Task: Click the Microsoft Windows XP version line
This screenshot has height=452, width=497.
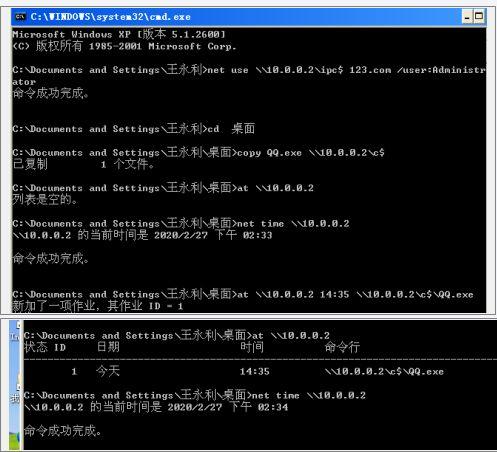Action: [x=119, y=34]
